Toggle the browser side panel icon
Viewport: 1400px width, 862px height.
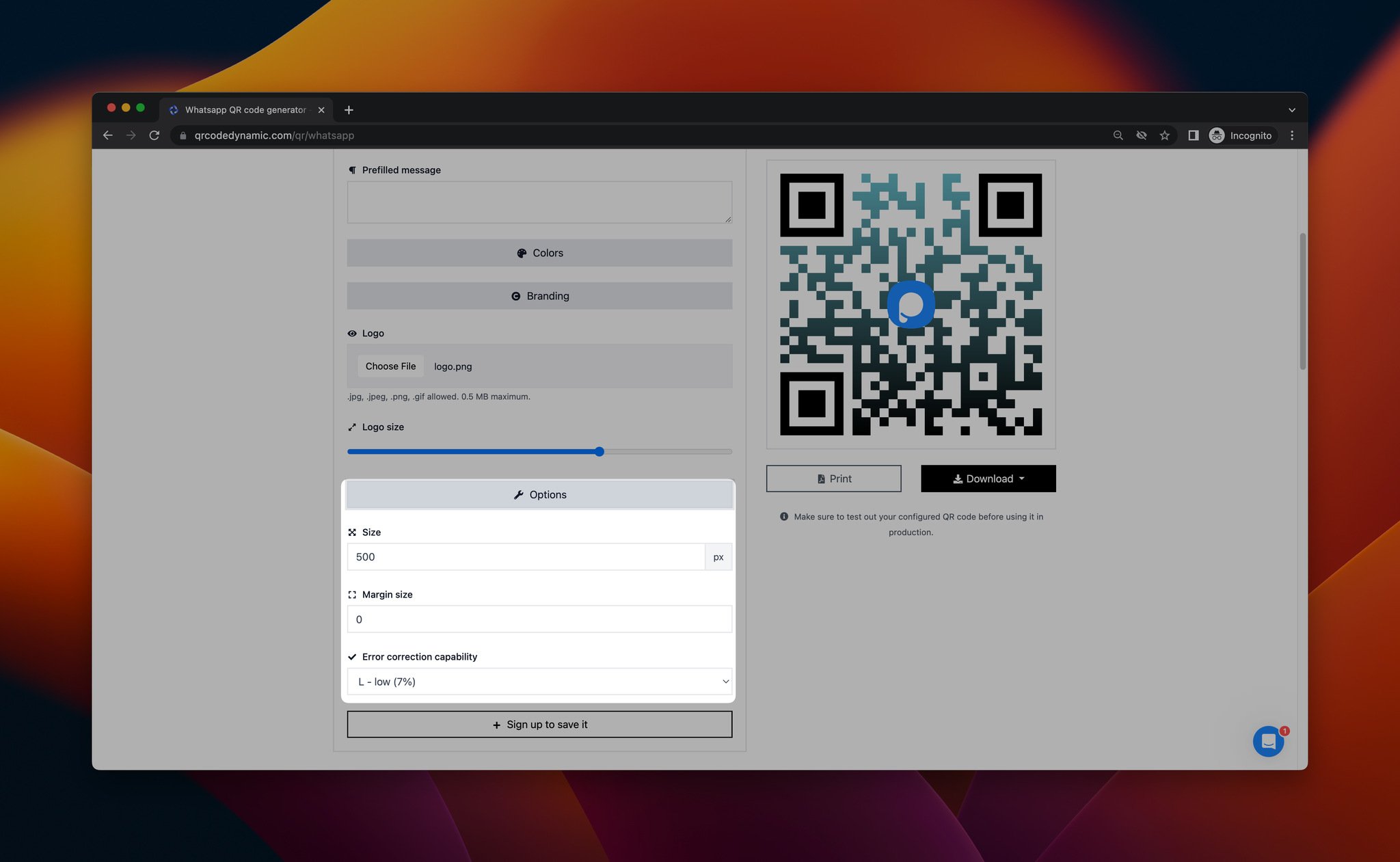point(1194,135)
